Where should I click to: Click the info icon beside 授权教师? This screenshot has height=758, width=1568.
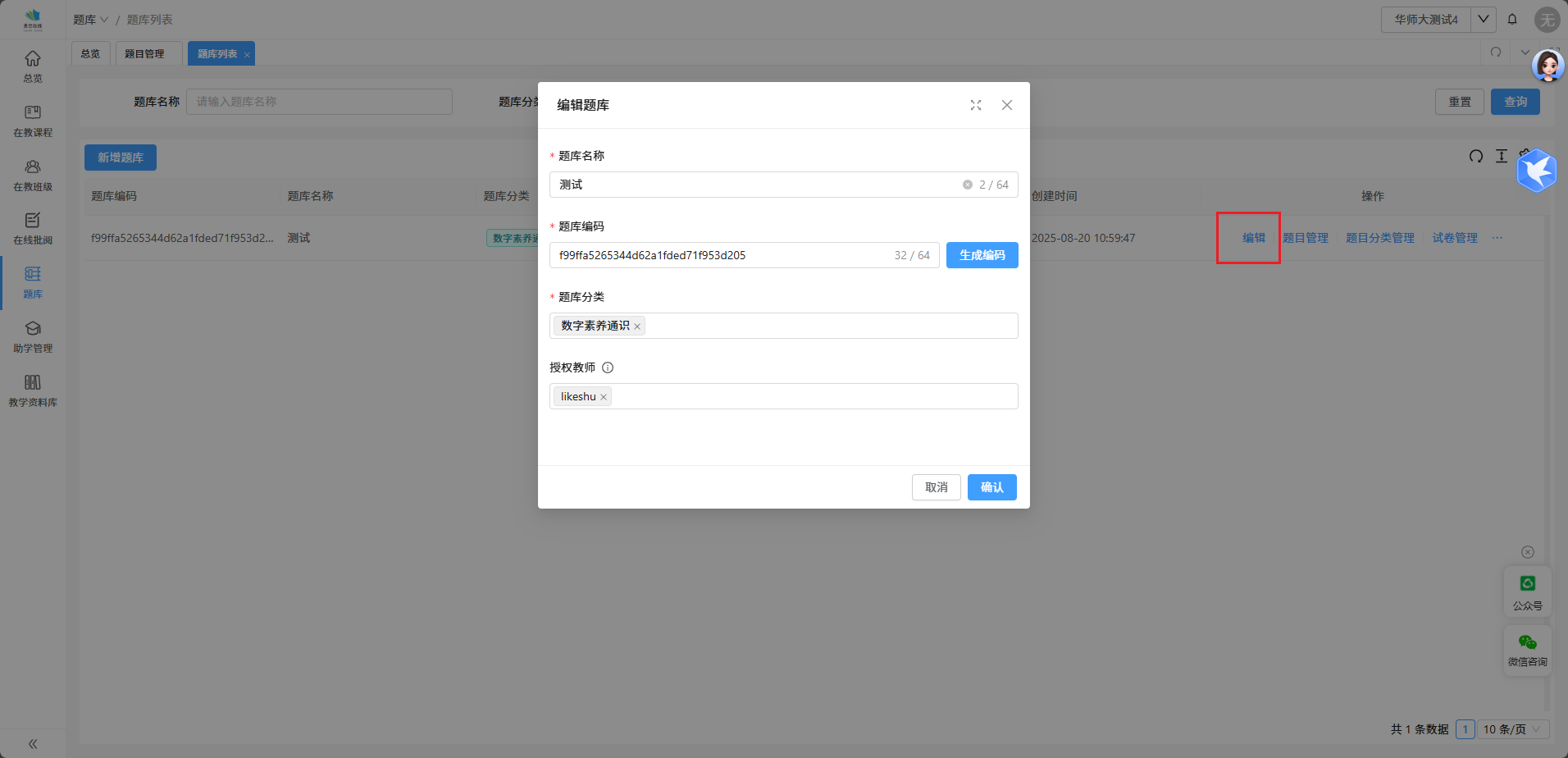pyautogui.click(x=608, y=368)
